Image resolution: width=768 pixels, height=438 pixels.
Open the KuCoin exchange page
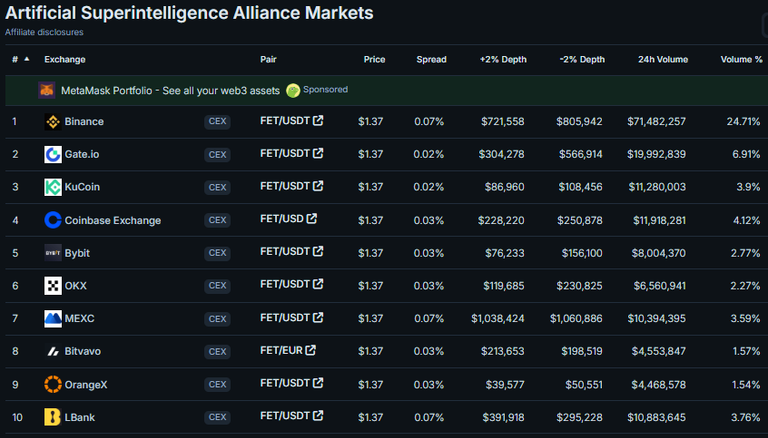[82, 187]
